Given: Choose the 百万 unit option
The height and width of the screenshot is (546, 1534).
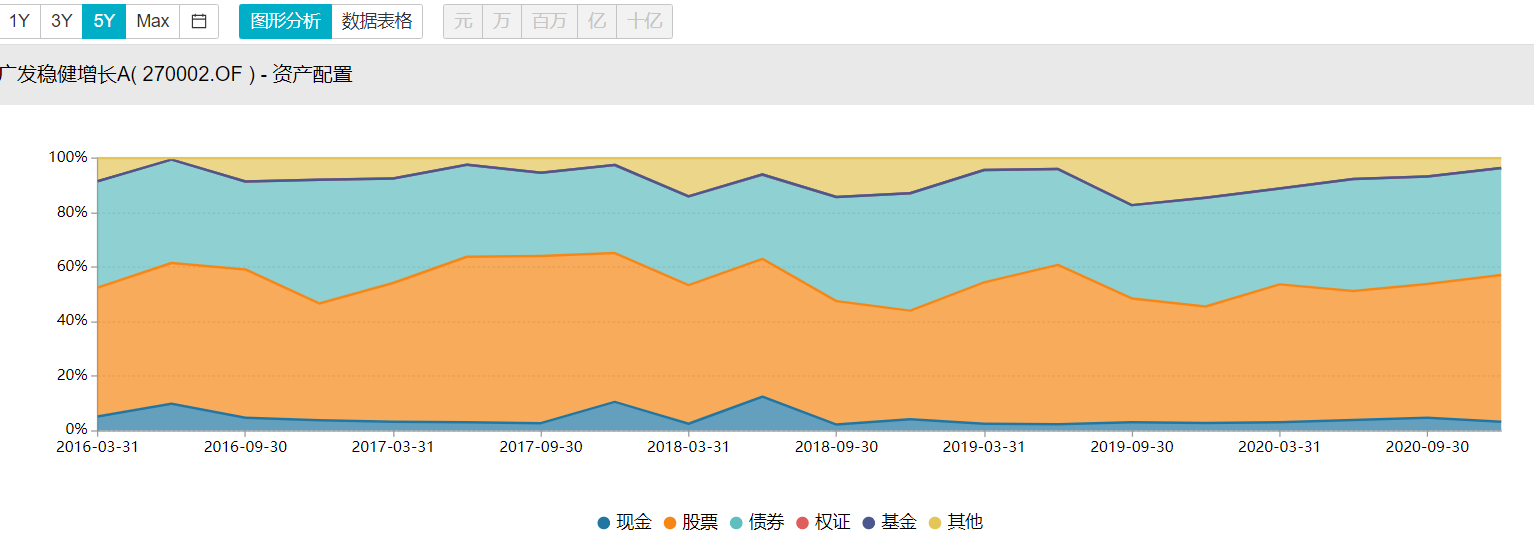Looking at the screenshot, I should [549, 21].
